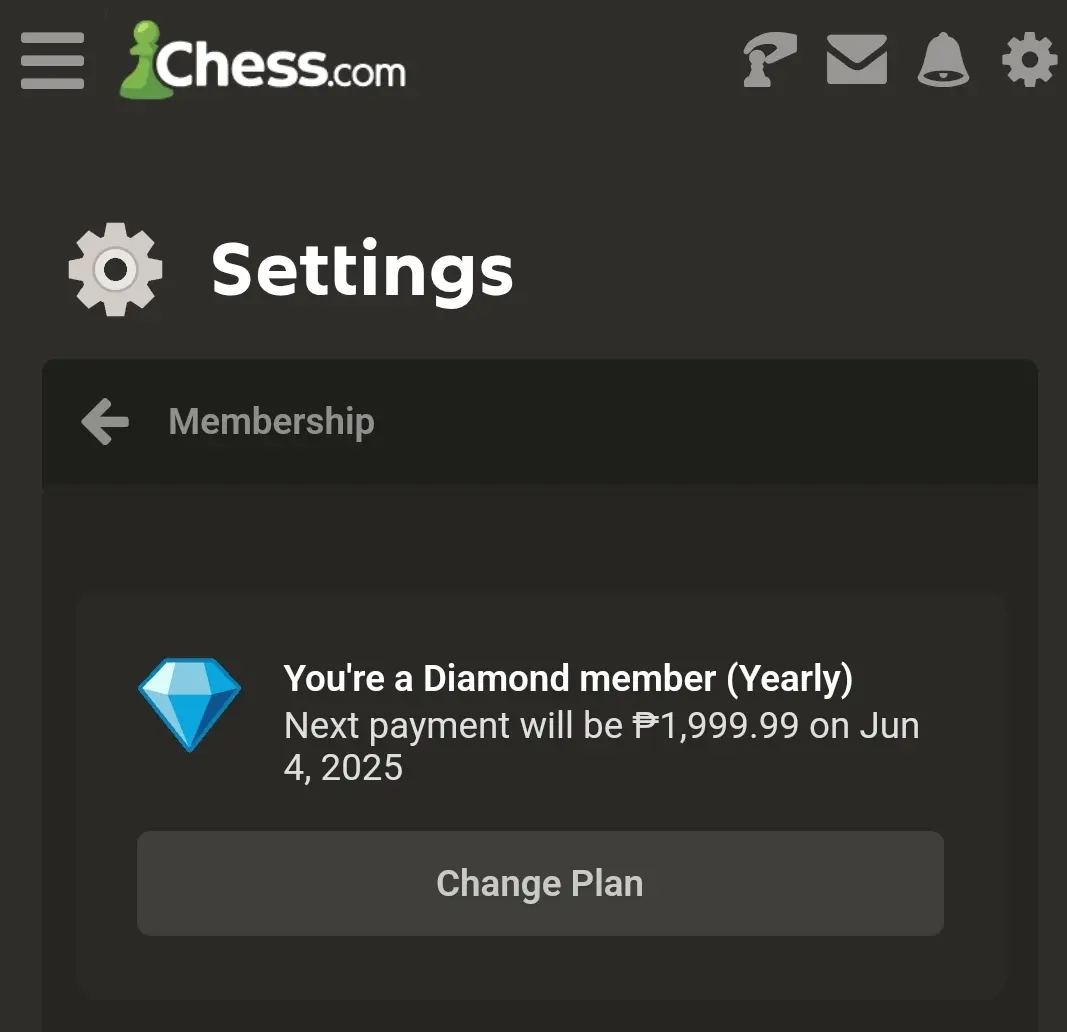Click the word (Yearly) in membership title
The height and width of the screenshot is (1032, 1067).
(790, 679)
